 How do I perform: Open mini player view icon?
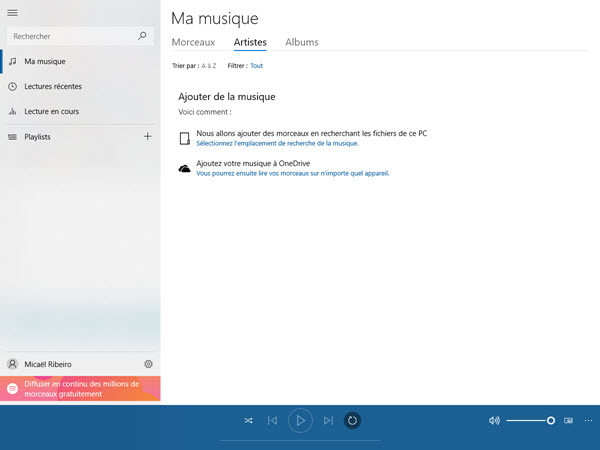click(569, 421)
